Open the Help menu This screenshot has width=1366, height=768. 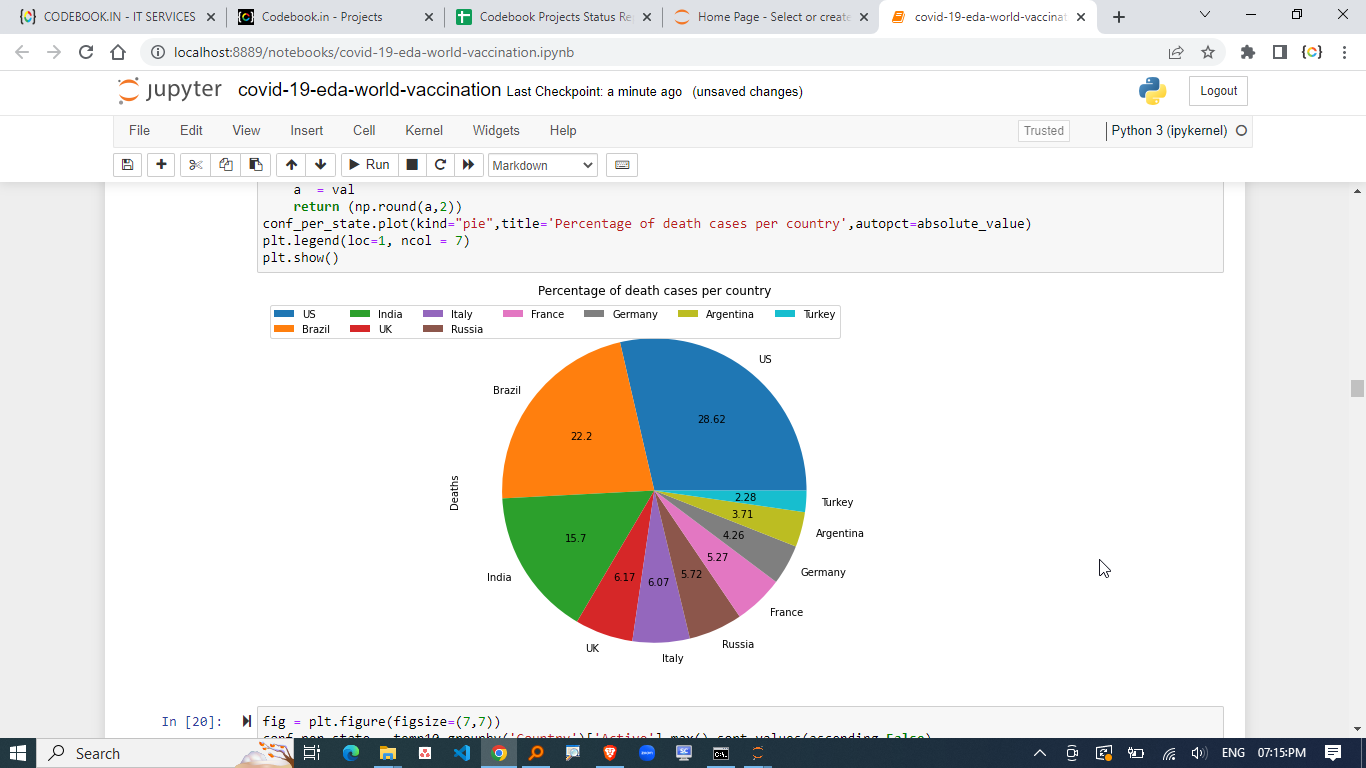[563, 130]
